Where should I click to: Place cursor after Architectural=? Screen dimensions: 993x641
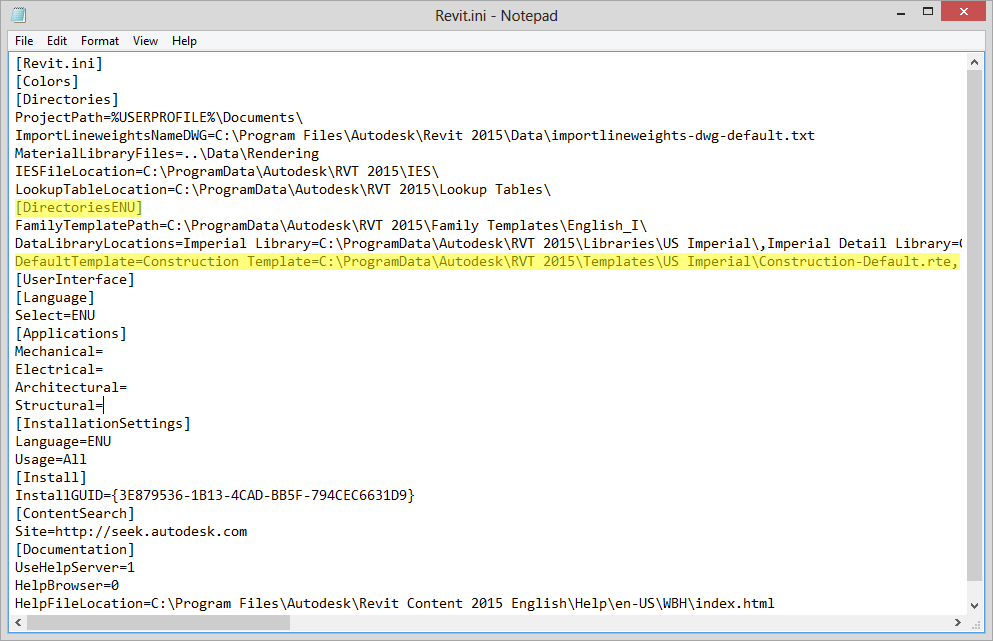click(127, 388)
